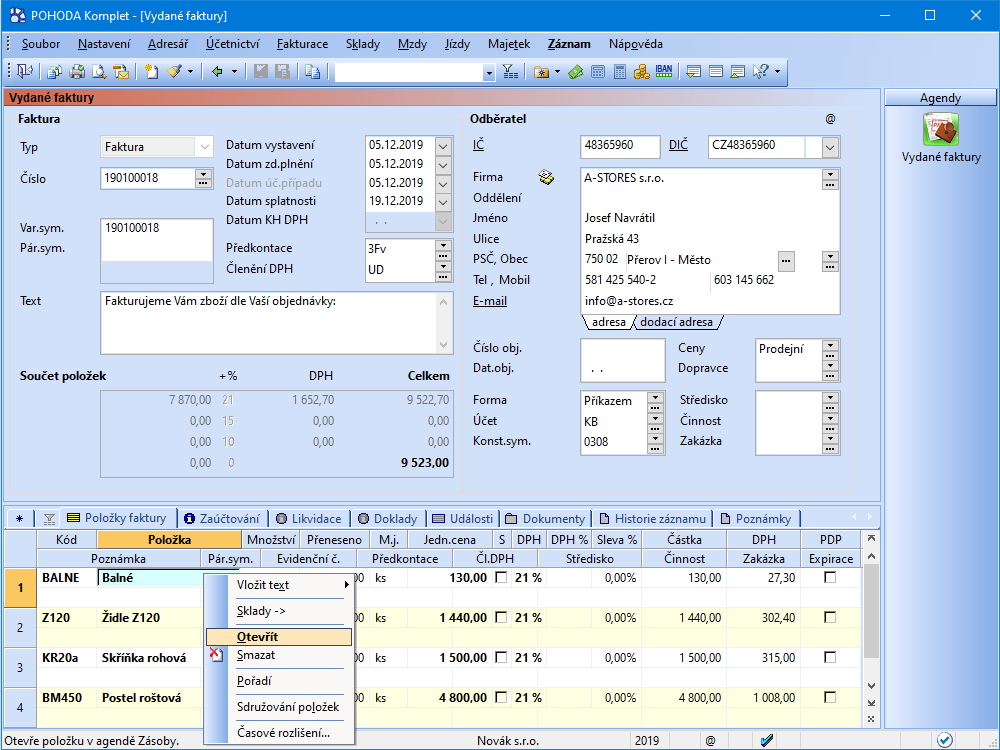Toggle the PDP checkbox in Balné row
This screenshot has width=1000, height=750.
coord(830,577)
